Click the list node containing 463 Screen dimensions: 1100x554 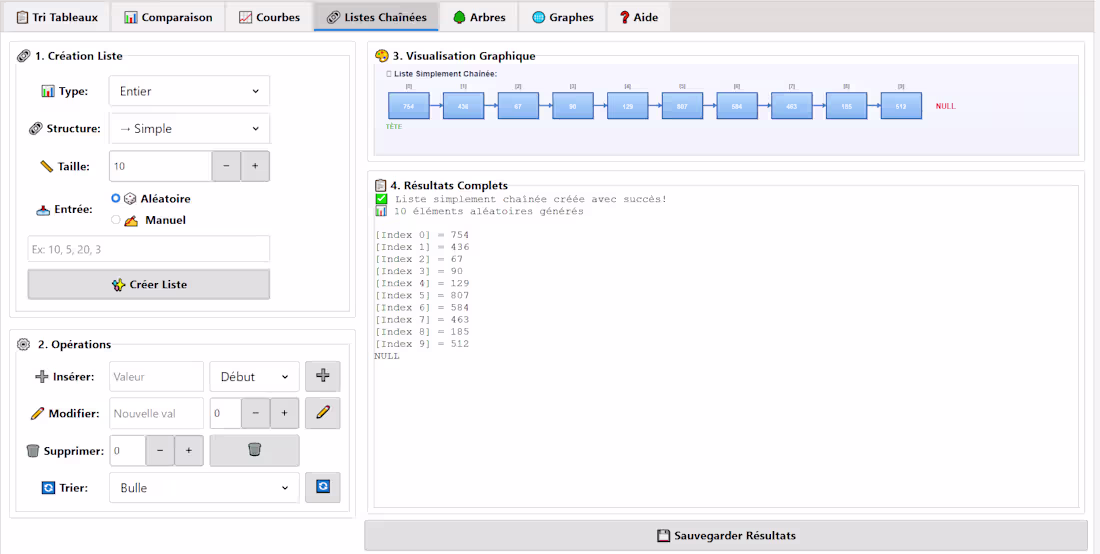click(x=792, y=106)
